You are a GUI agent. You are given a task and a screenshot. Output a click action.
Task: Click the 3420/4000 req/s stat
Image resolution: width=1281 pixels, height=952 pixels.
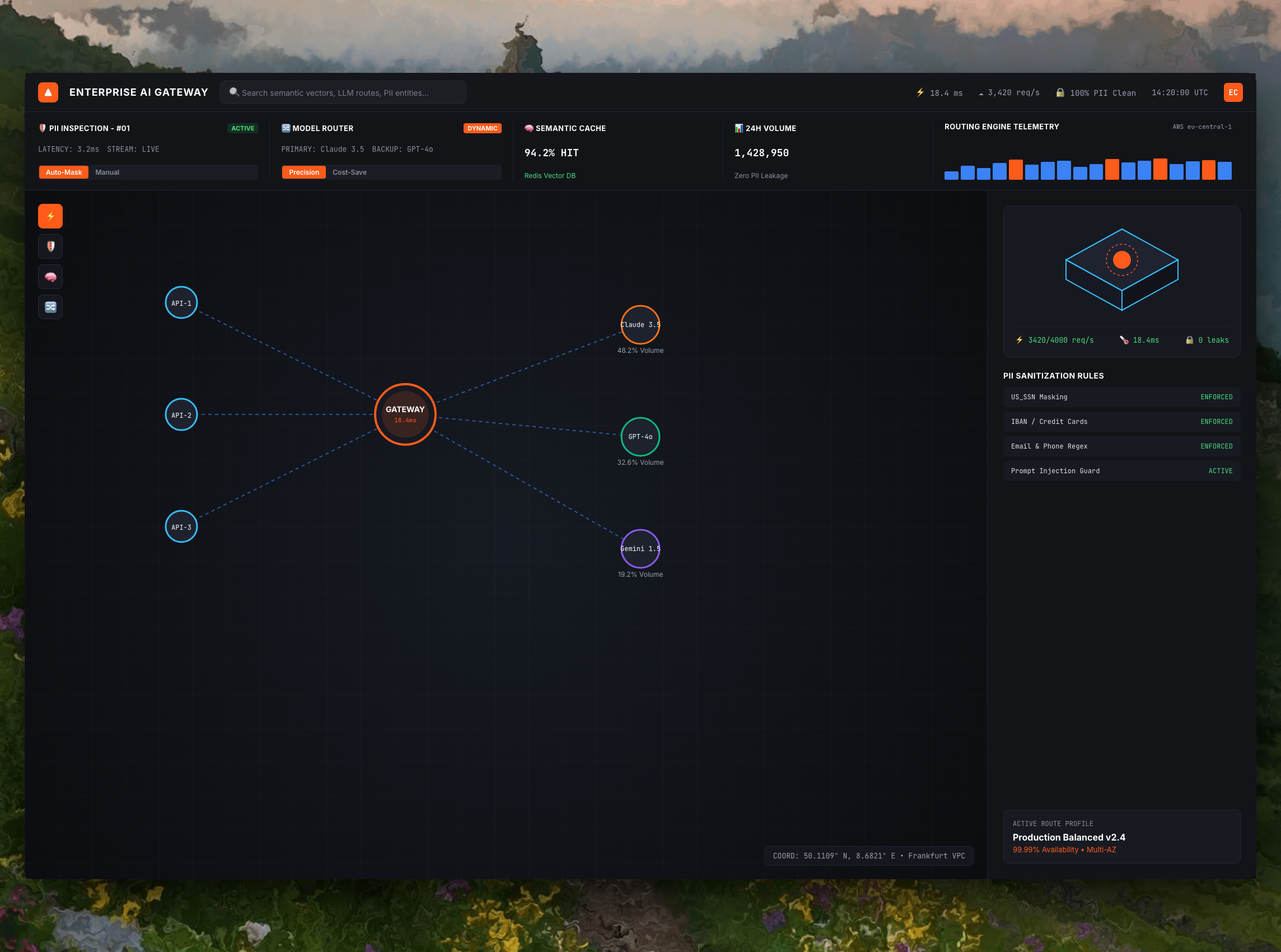(x=1055, y=340)
